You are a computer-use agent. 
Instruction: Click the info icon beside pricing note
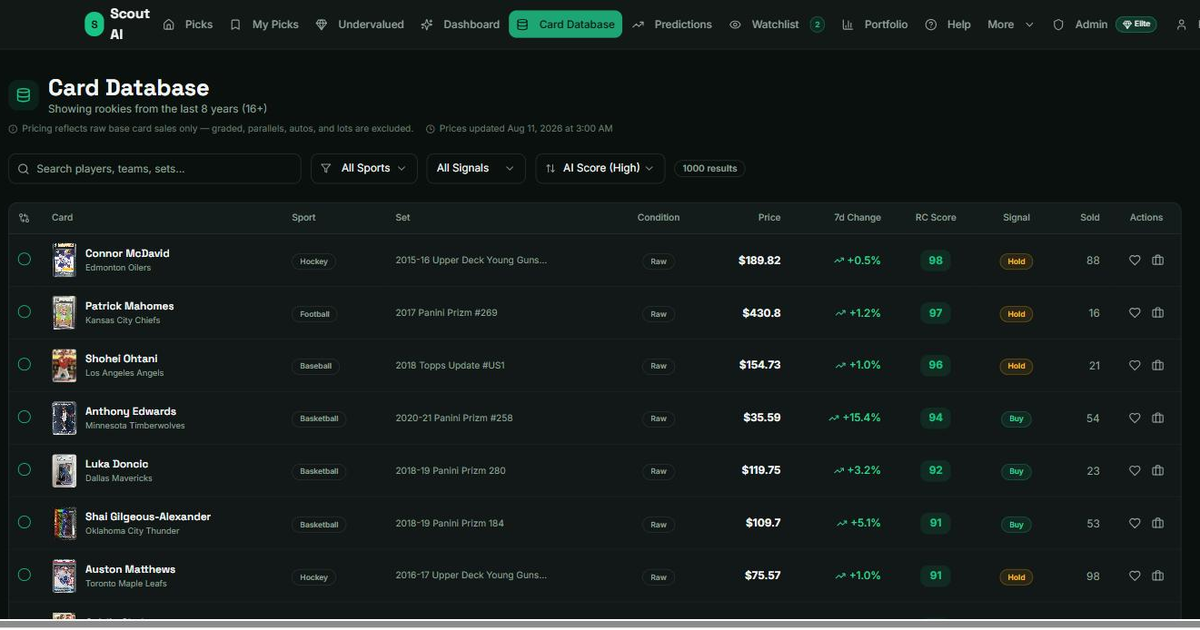pyautogui.click(x=13, y=129)
